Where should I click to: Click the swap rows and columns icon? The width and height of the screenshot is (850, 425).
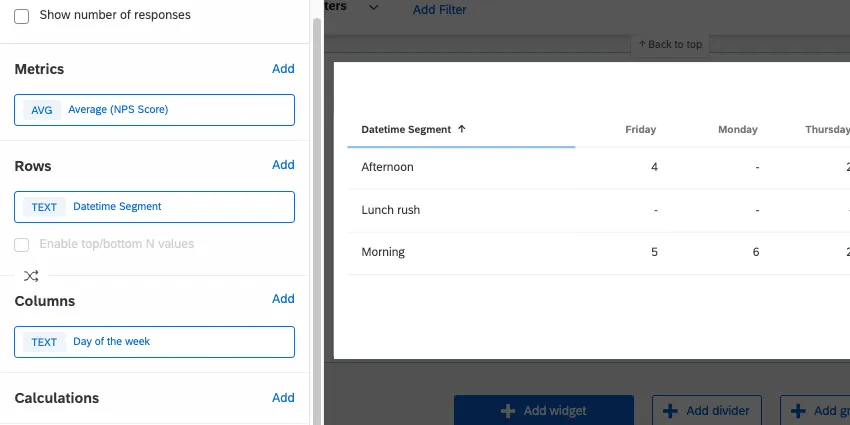(x=31, y=276)
